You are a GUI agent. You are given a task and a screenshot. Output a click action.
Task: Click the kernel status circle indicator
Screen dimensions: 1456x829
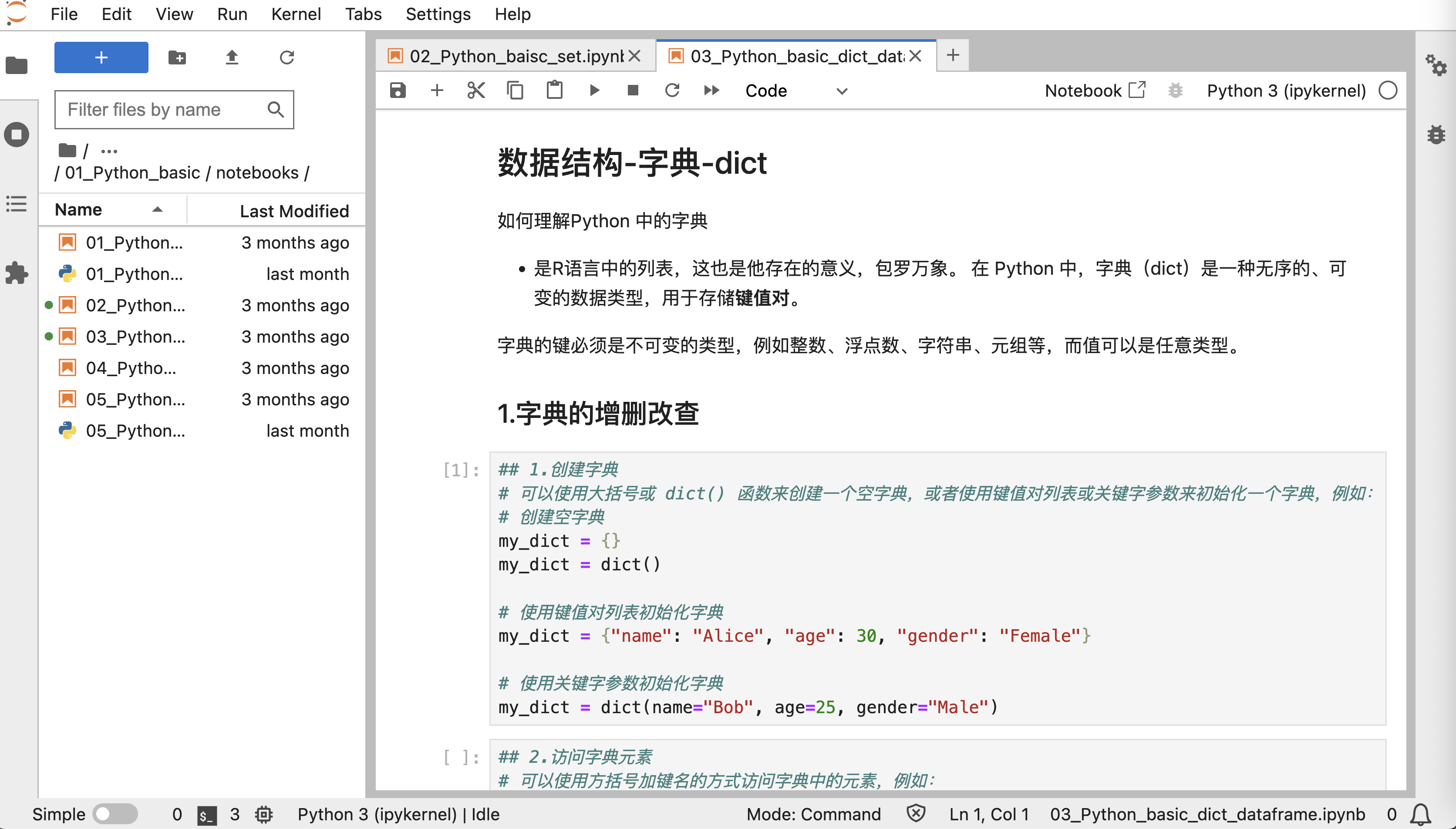point(1387,90)
